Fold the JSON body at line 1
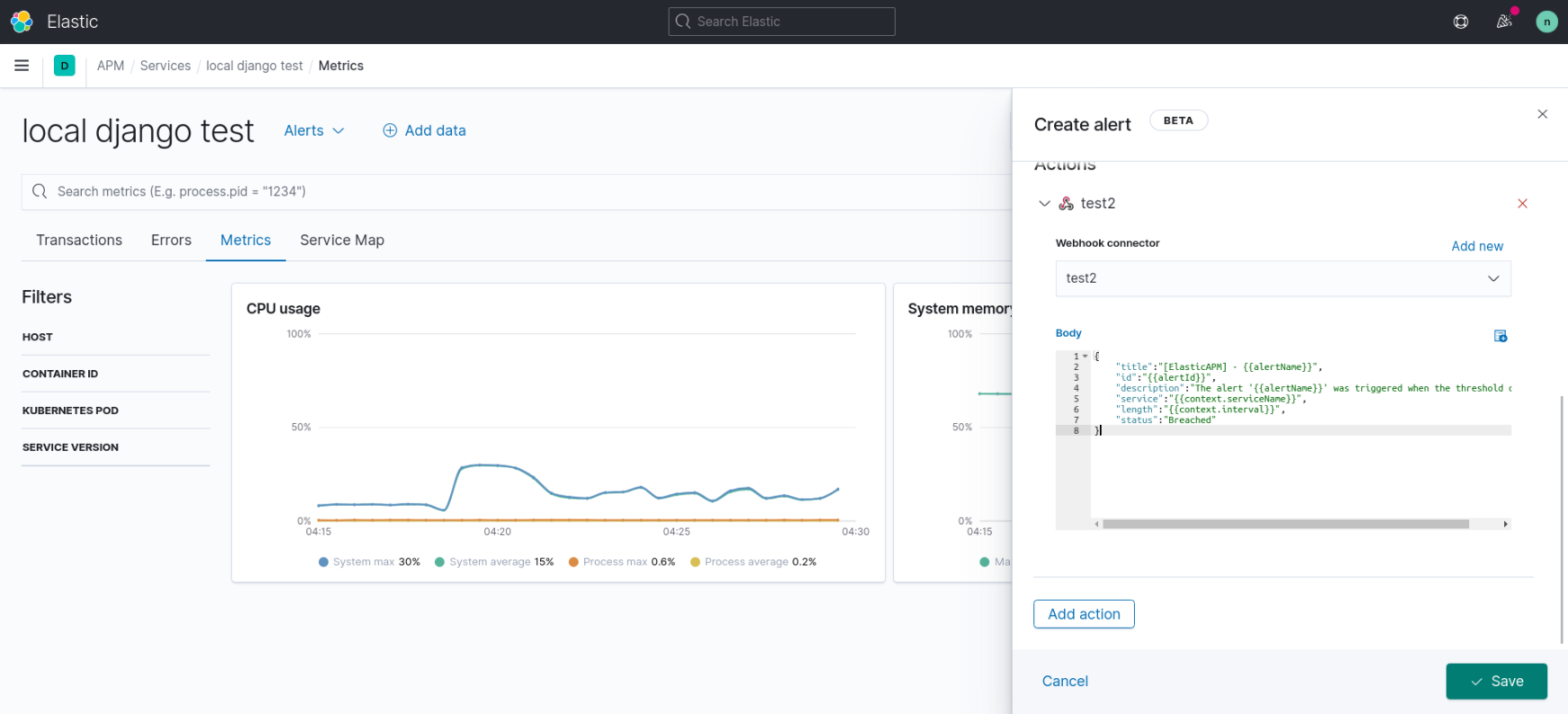 [1085, 357]
